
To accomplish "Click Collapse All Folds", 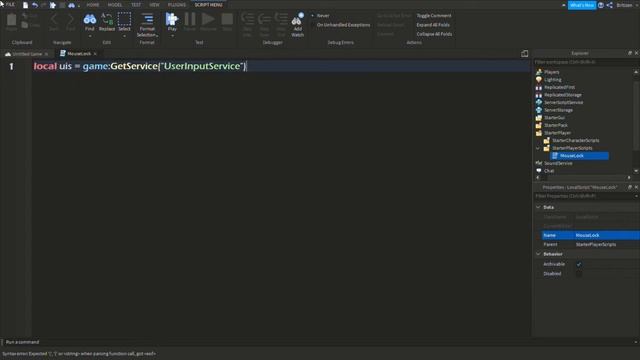I will click(x=434, y=34).
